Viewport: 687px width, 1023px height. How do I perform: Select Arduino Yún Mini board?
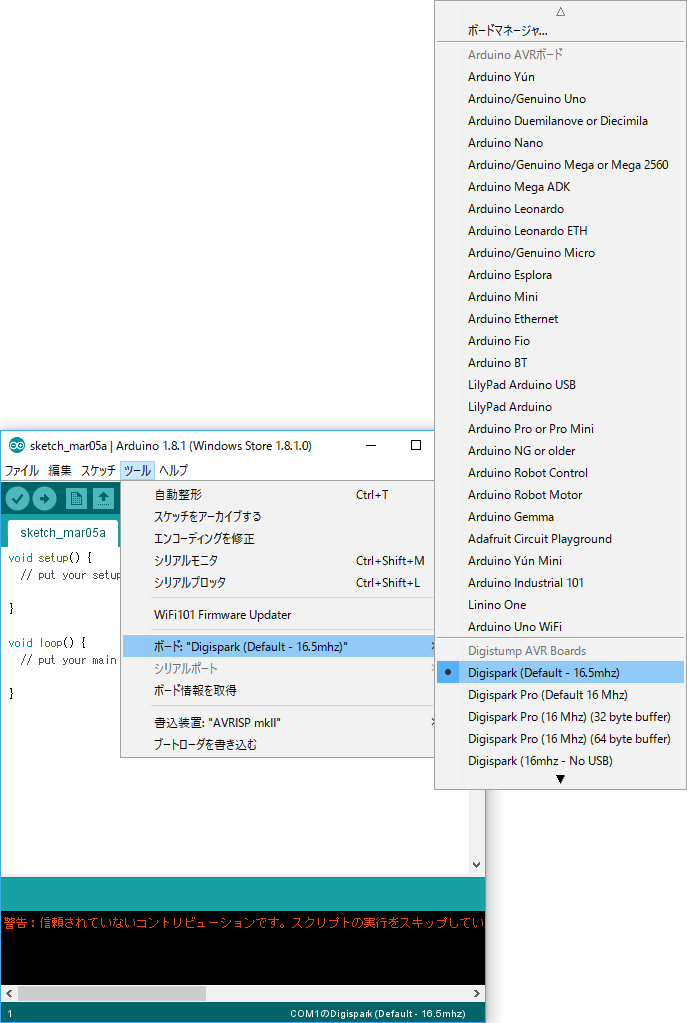560,561
